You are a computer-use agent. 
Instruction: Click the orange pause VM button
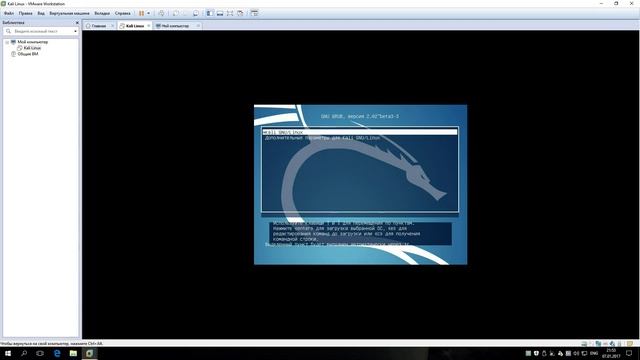tap(142, 13)
